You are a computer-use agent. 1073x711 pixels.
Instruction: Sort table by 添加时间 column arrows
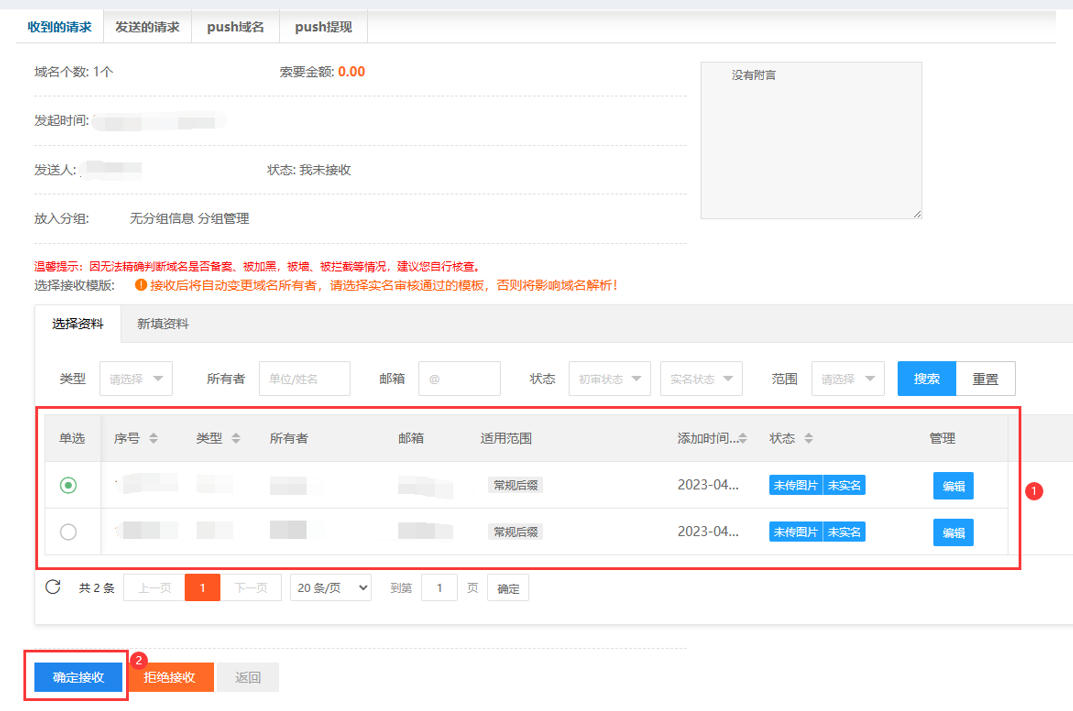click(744, 438)
